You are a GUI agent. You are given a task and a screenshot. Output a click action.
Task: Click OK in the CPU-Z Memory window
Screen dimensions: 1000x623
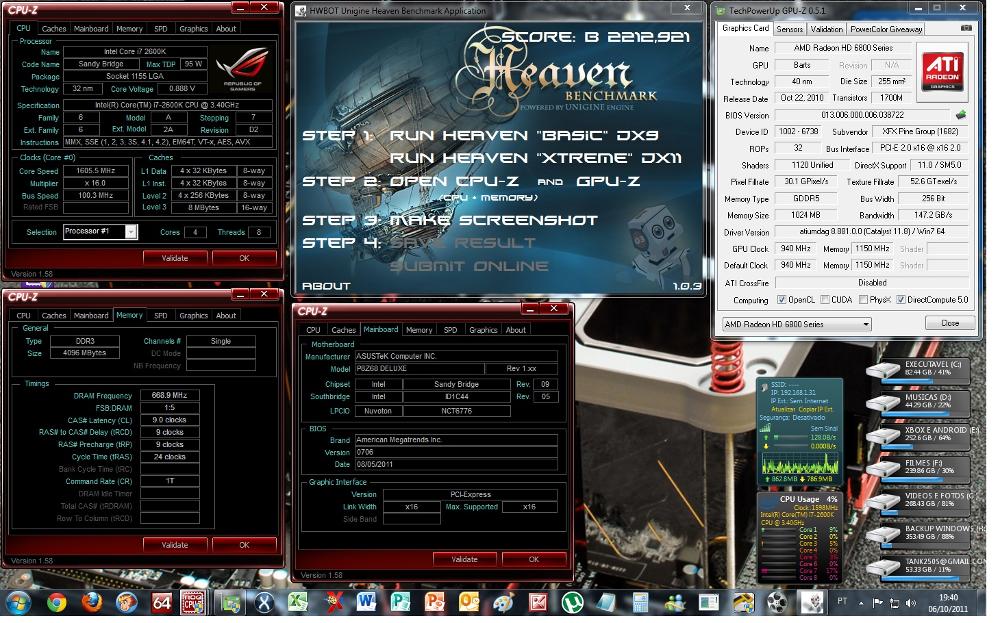pyautogui.click(x=244, y=545)
